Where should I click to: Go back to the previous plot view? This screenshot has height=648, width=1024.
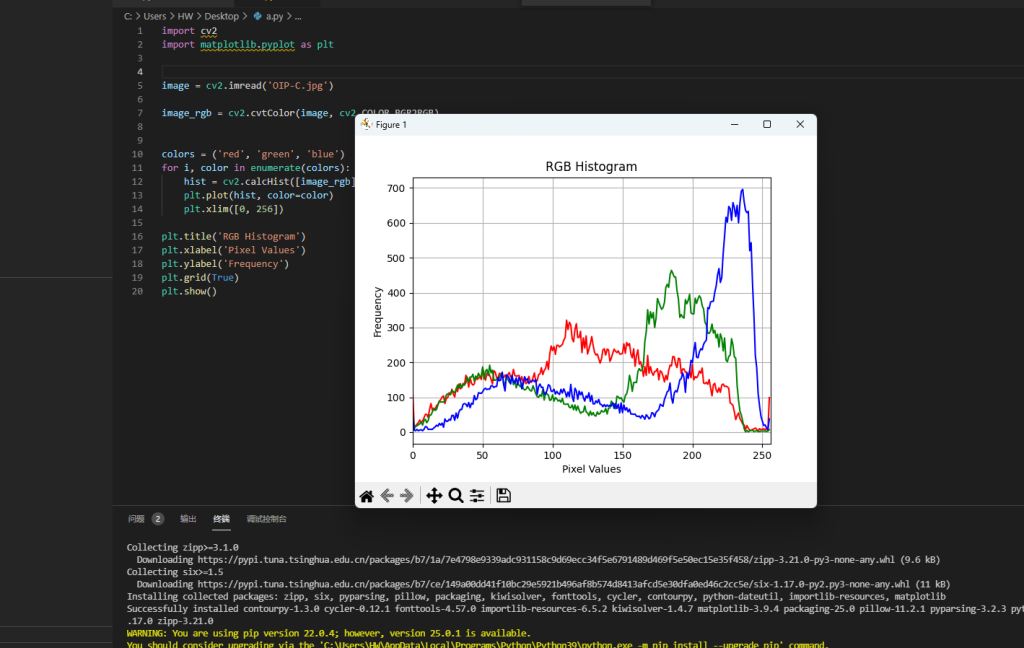(x=387, y=496)
